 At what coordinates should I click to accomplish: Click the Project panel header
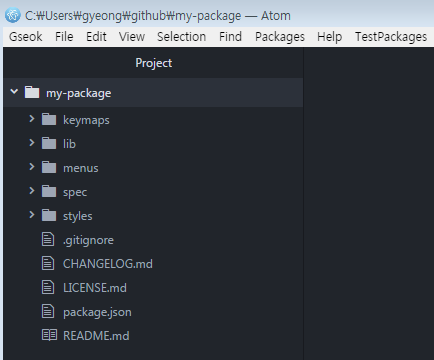pyautogui.click(x=153, y=63)
